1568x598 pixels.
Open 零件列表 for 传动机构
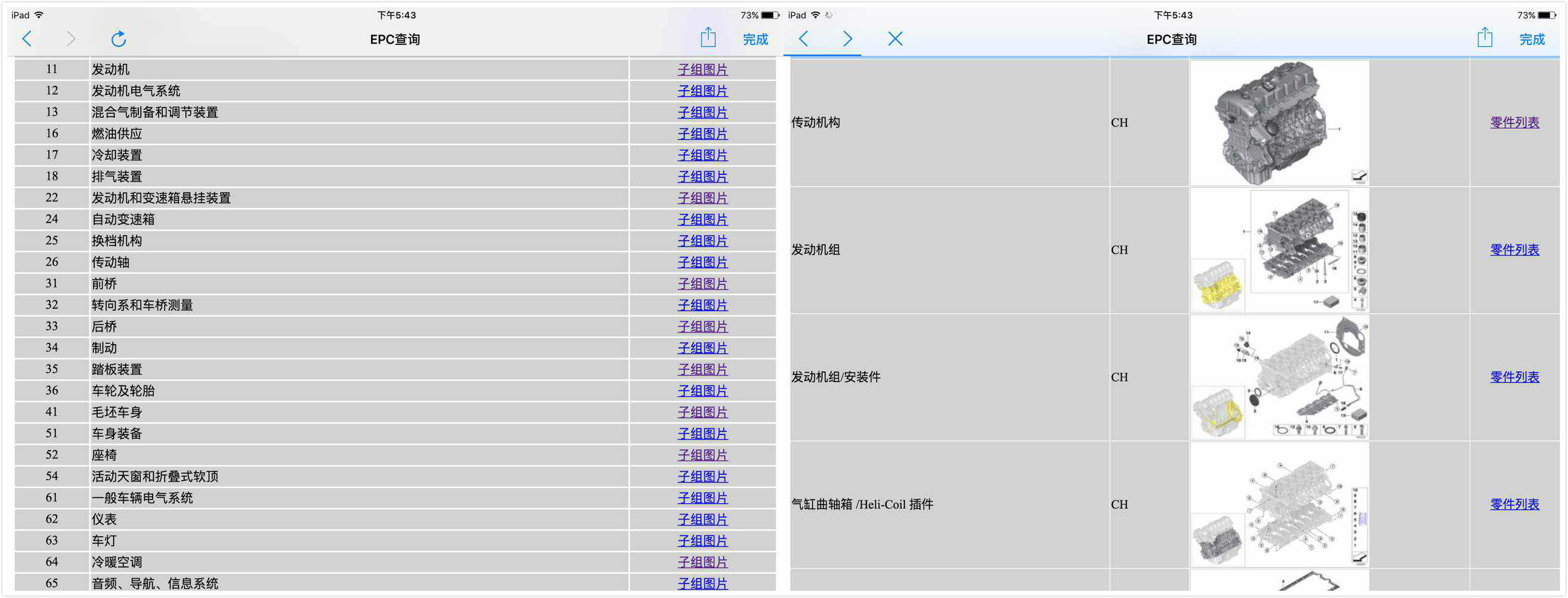[1515, 122]
